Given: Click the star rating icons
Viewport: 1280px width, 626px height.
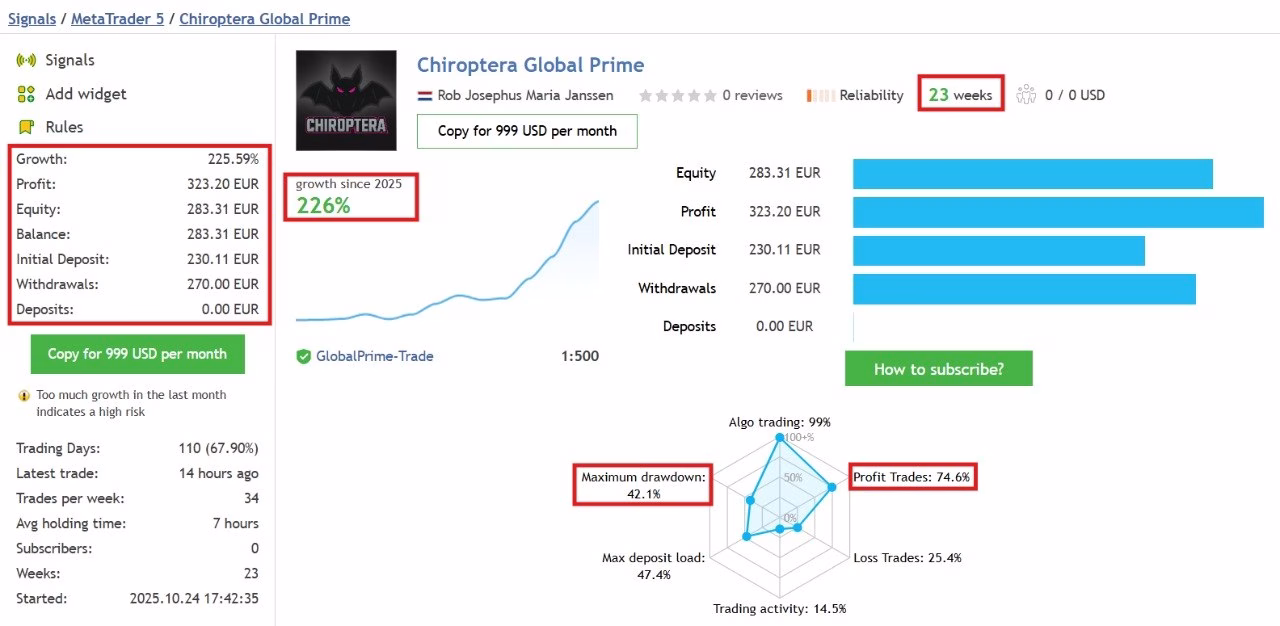Looking at the screenshot, I should 677,96.
